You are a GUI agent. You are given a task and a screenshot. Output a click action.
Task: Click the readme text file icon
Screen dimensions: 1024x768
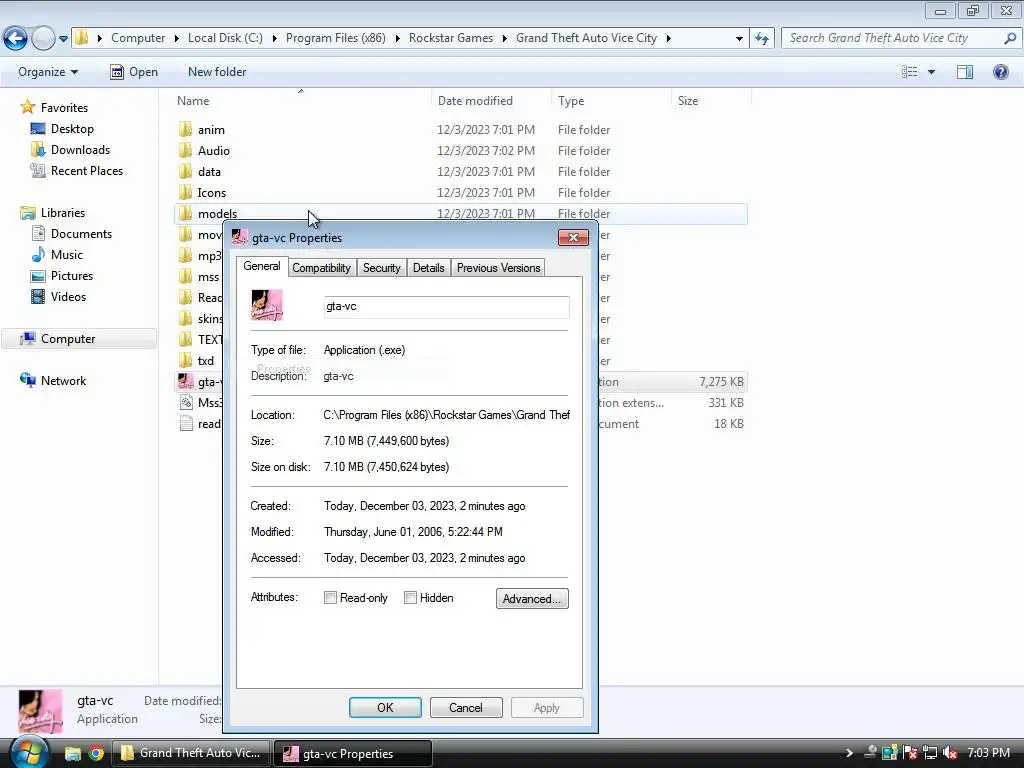[x=185, y=423]
